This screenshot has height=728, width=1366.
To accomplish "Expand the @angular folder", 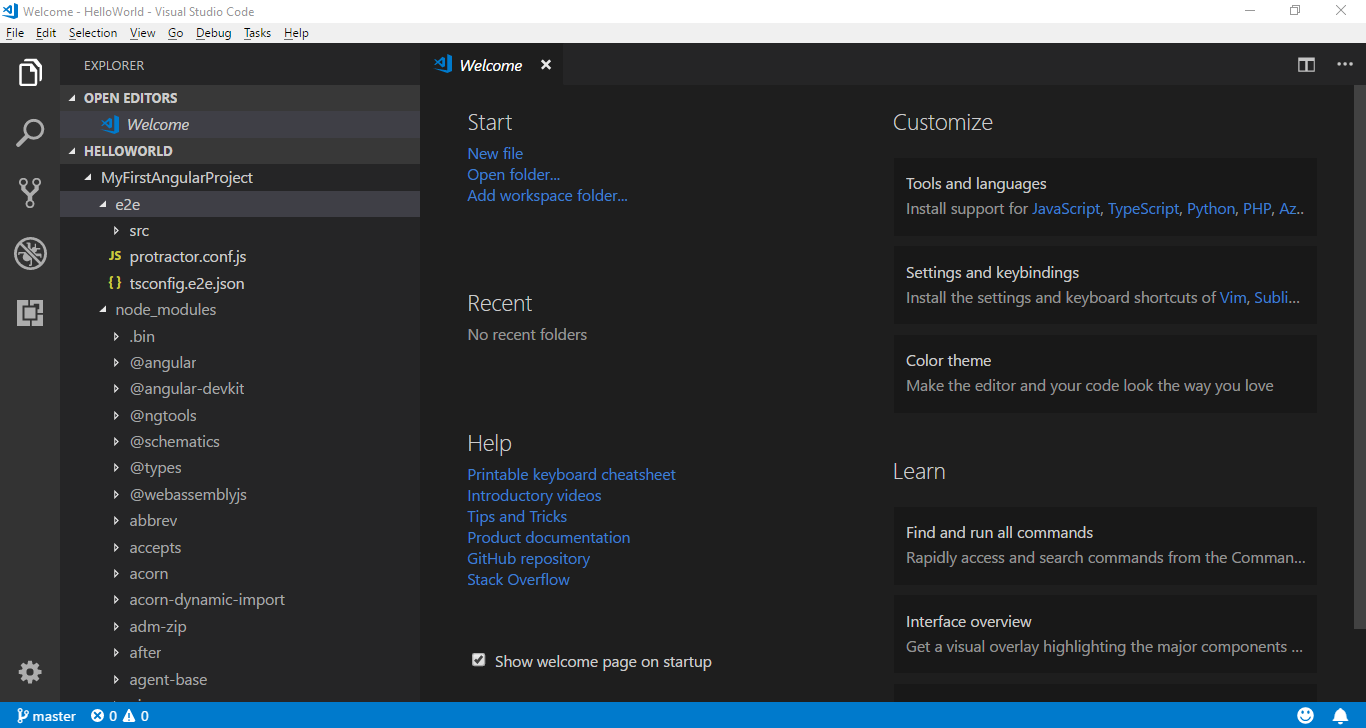I will click(117, 363).
